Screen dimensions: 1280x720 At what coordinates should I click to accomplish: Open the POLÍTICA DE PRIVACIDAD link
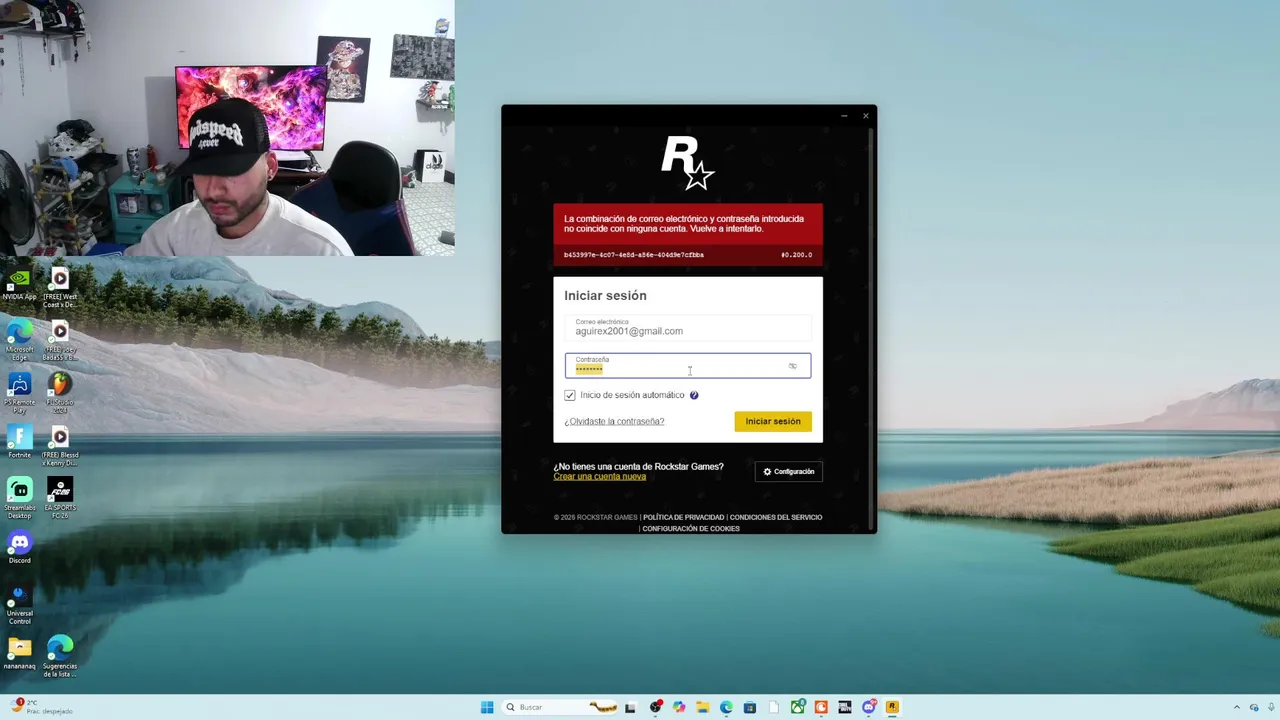point(683,517)
